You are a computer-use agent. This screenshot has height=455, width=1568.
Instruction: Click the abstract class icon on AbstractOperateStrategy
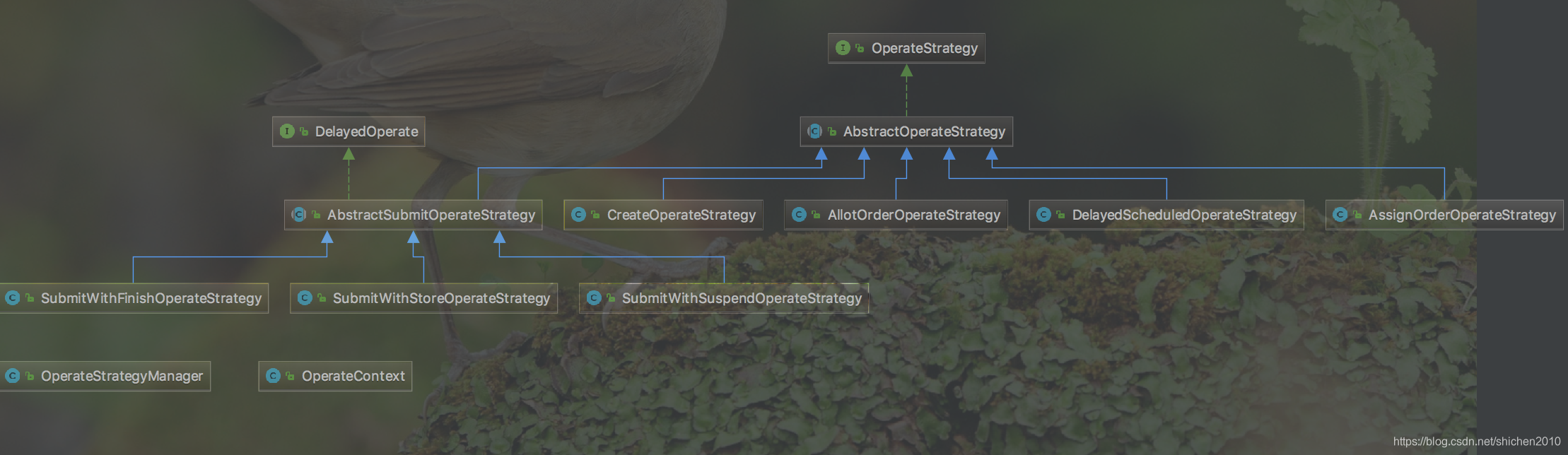tap(814, 131)
